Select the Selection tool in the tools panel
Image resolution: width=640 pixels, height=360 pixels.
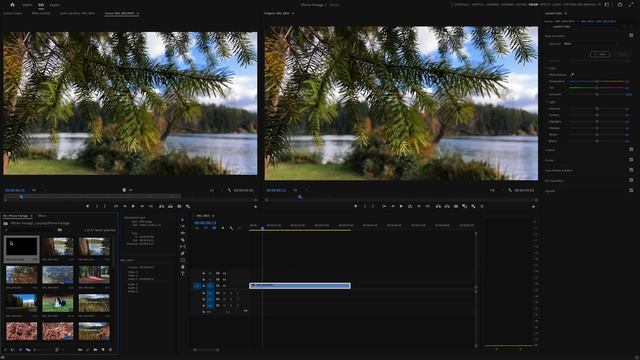click(182, 220)
